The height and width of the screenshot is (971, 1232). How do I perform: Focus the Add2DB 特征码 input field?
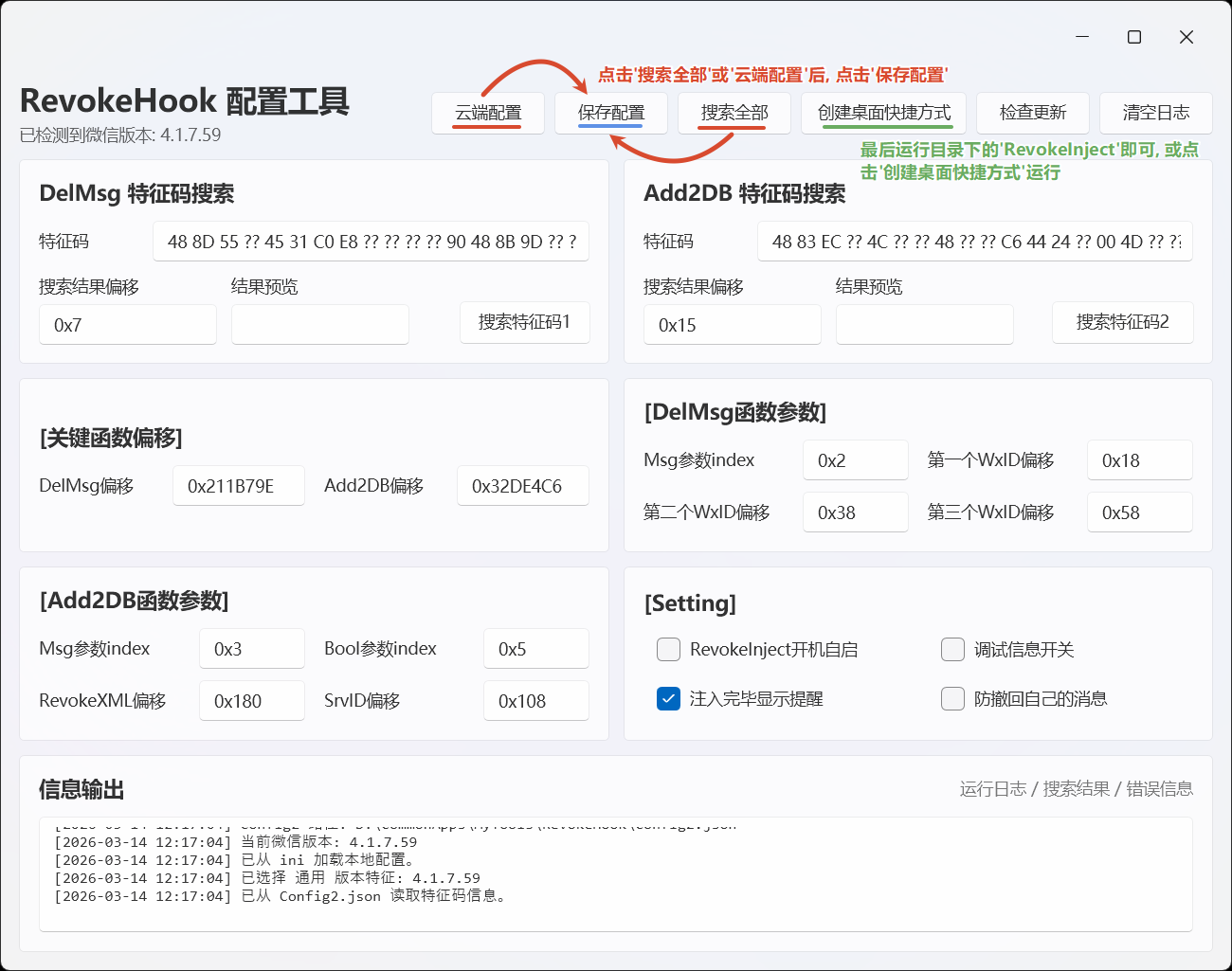975,242
